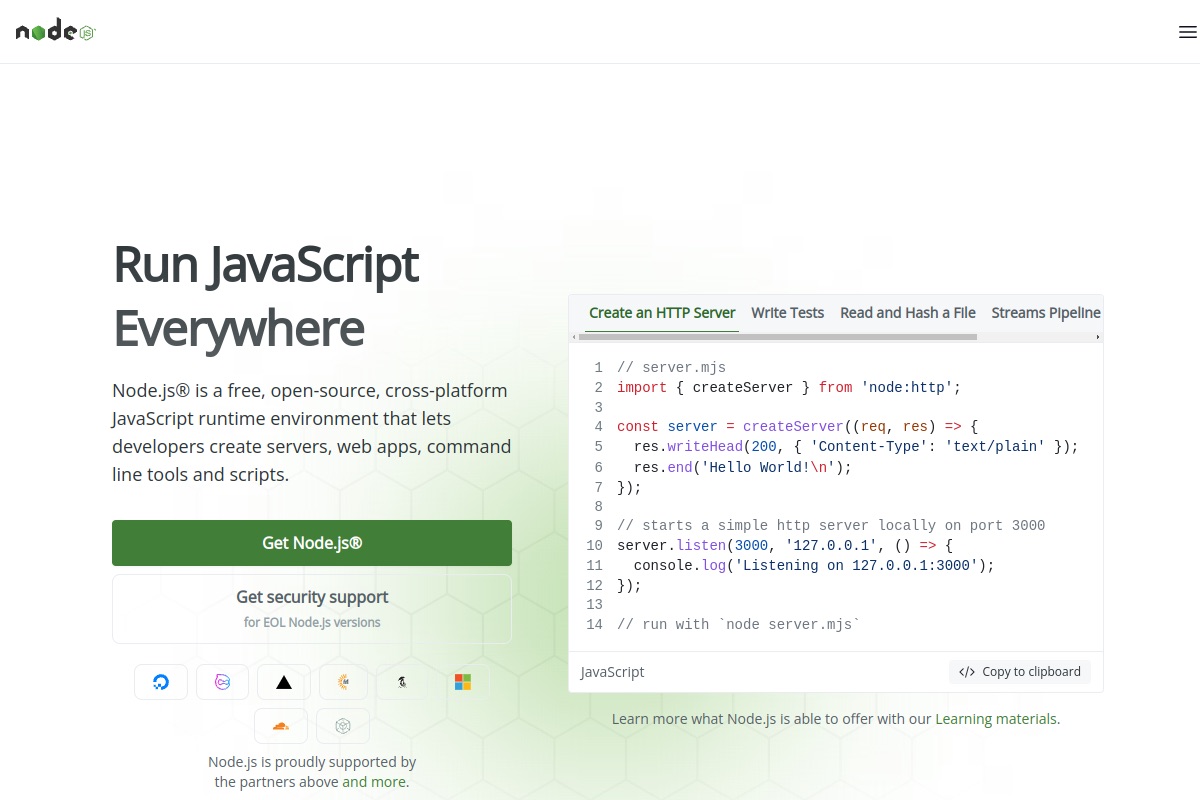Open the Microsoft partner logo
The height and width of the screenshot is (800, 1200).
click(463, 682)
